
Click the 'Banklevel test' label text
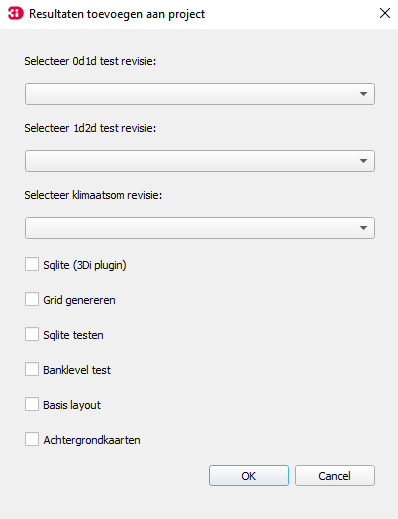tap(77, 370)
